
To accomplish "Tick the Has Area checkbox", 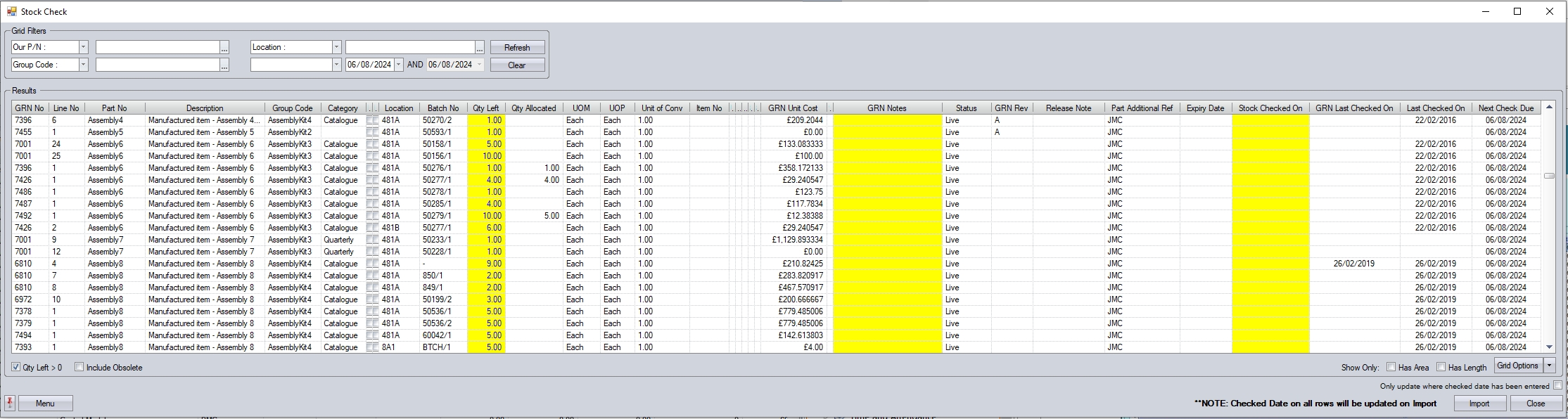I will [x=1391, y=367].
